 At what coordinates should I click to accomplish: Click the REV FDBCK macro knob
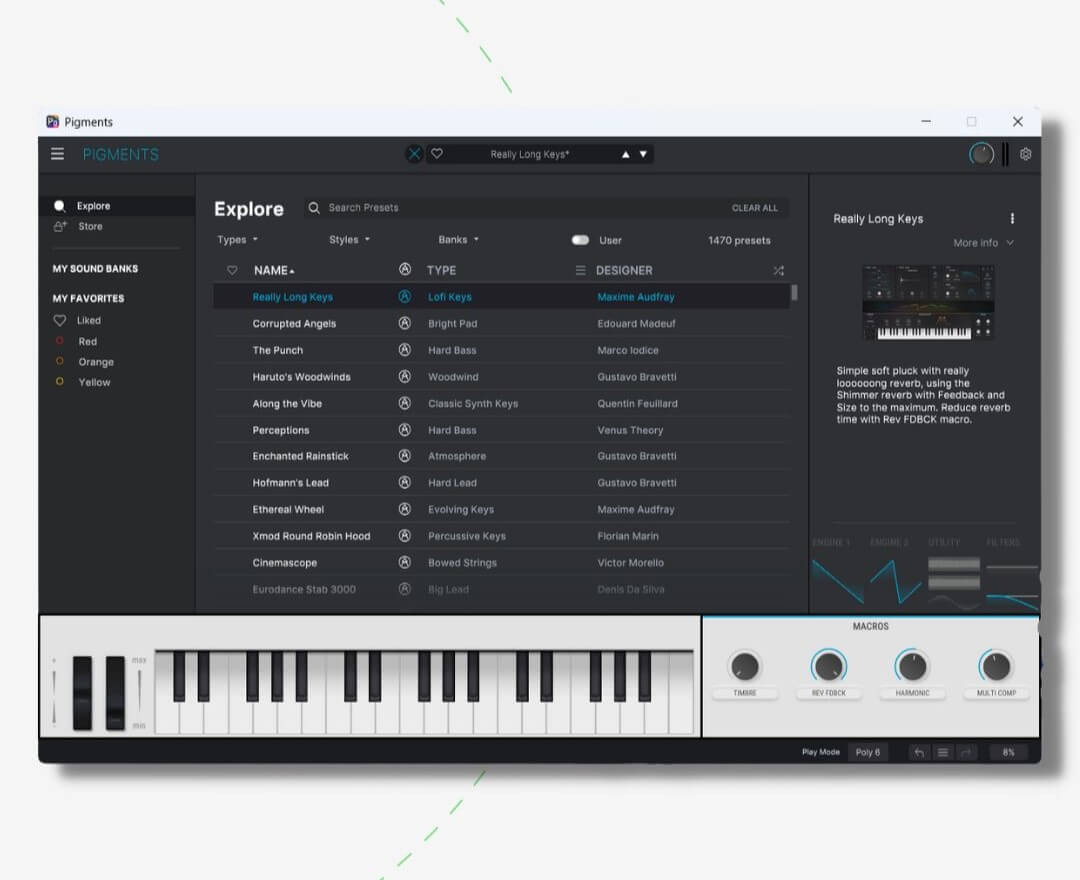pos(828,667)
